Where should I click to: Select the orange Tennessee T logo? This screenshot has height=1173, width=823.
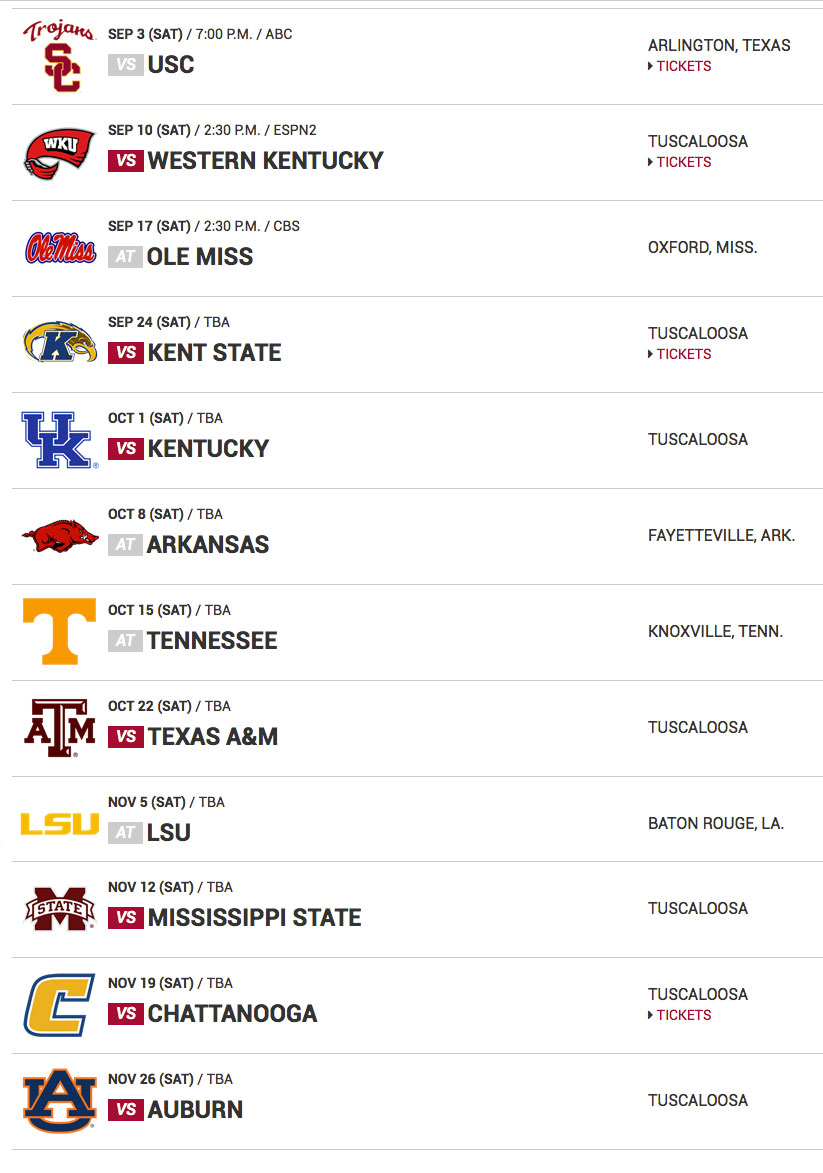(x=60, y=631)
